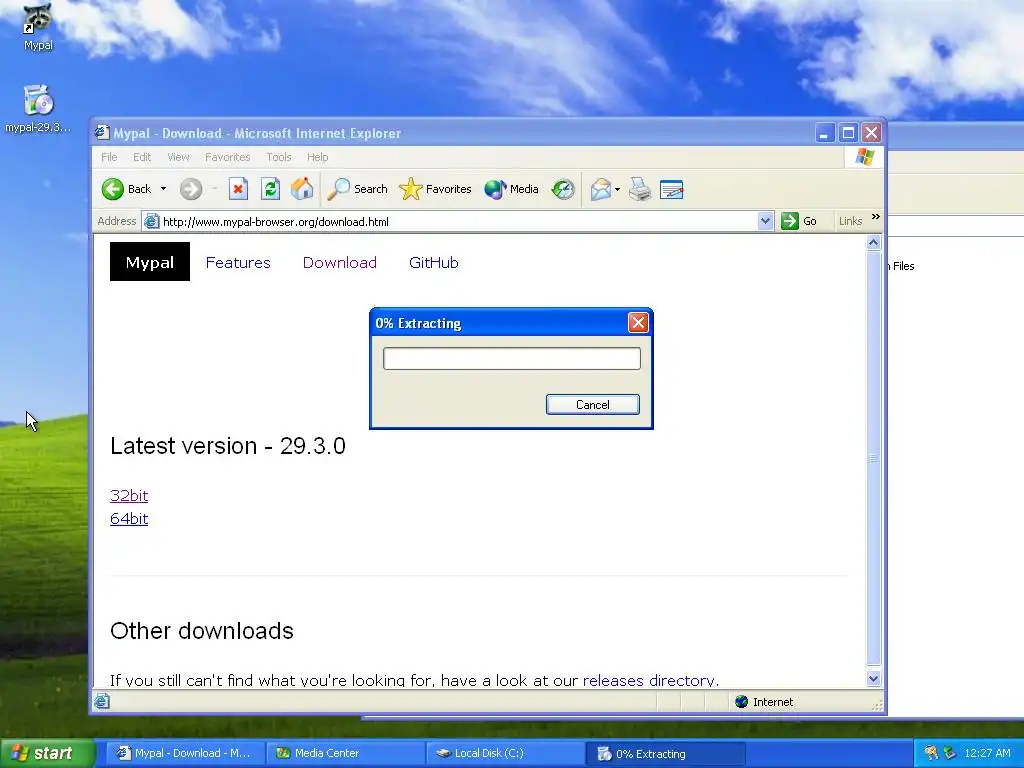Click the Mail envelope icon
The width and height of the screenshot is (1024, 768).
point(601,189)
